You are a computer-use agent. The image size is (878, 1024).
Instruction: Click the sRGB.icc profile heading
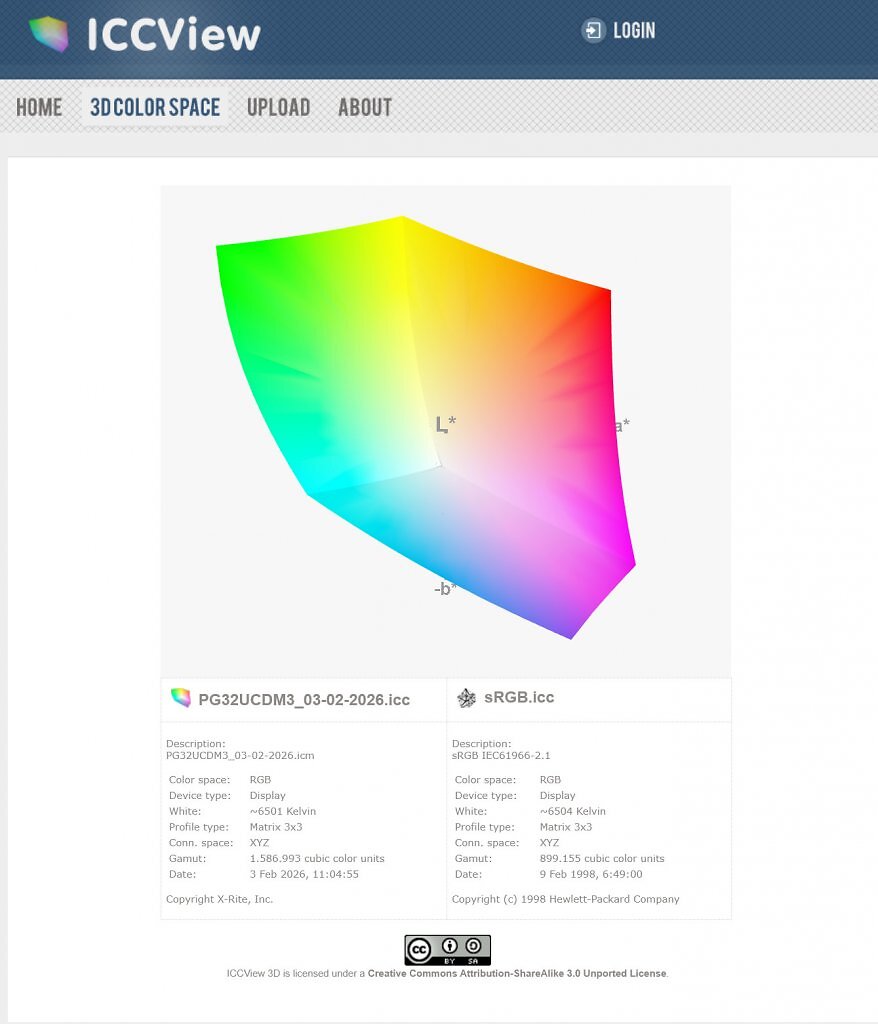coord(519,697)
